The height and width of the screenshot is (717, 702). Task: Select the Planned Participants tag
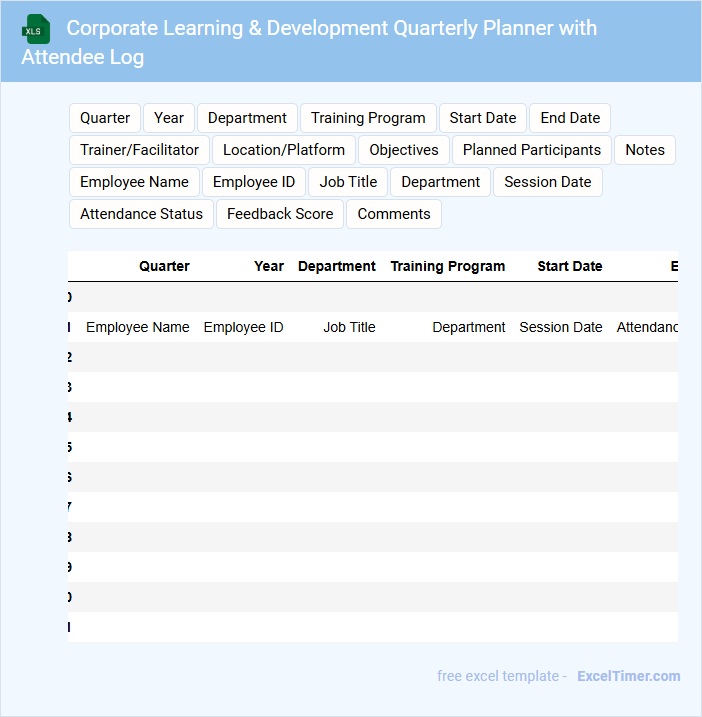pyautogui.click(x=531, y=150)
